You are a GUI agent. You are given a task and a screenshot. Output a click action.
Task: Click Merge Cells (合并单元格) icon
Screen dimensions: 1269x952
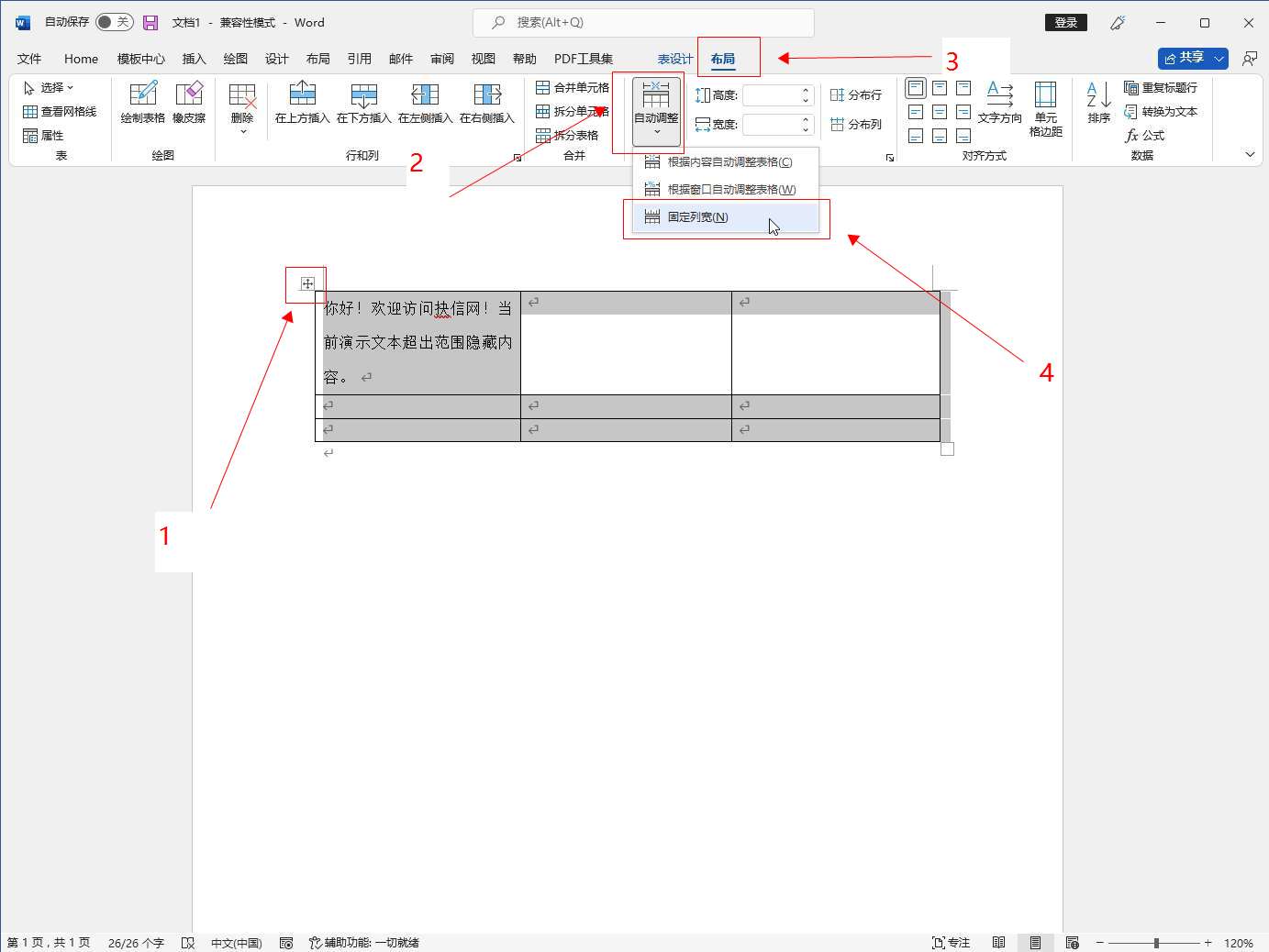pos(573,88)
